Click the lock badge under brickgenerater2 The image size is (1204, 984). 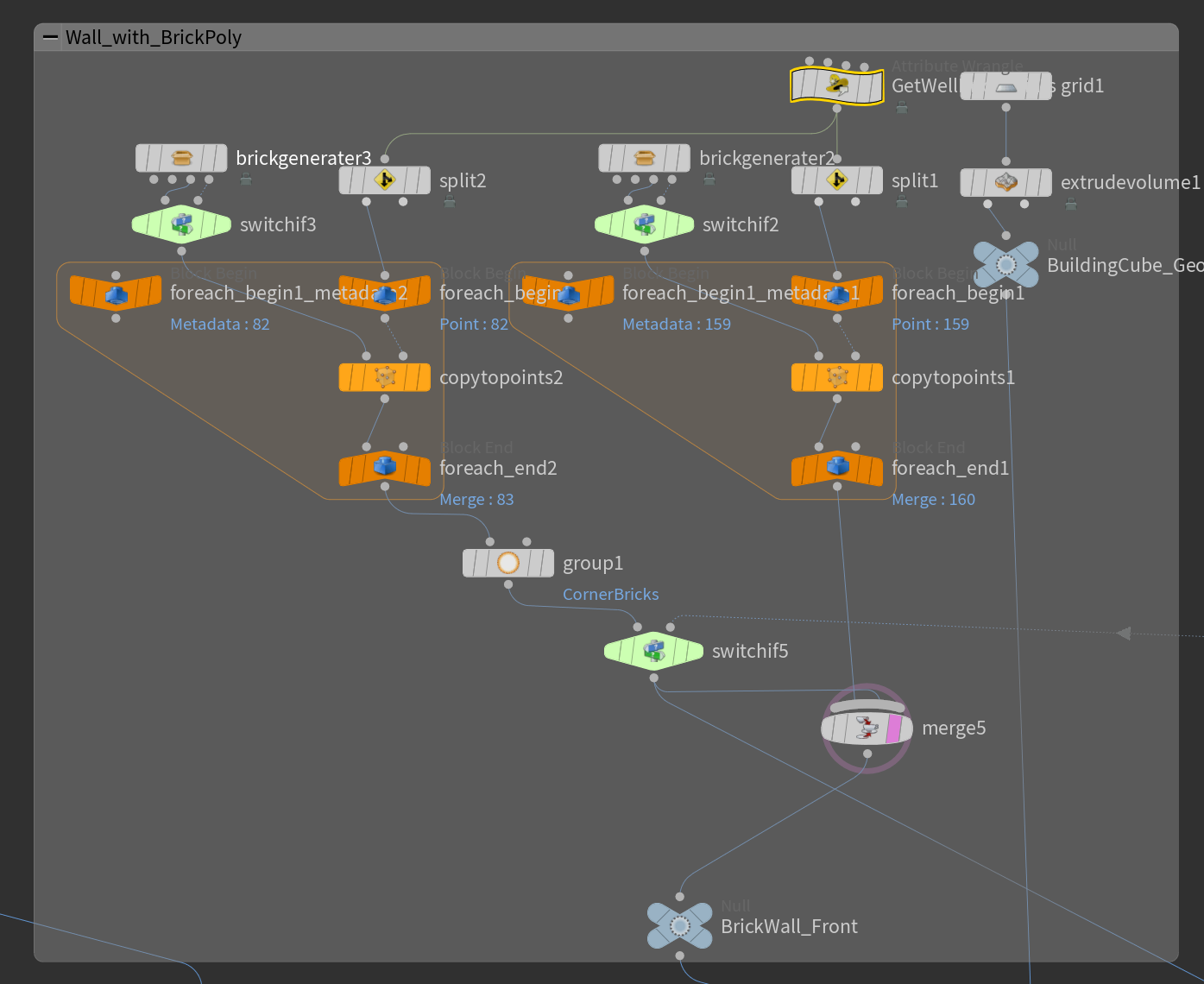(x=709, y=180)
